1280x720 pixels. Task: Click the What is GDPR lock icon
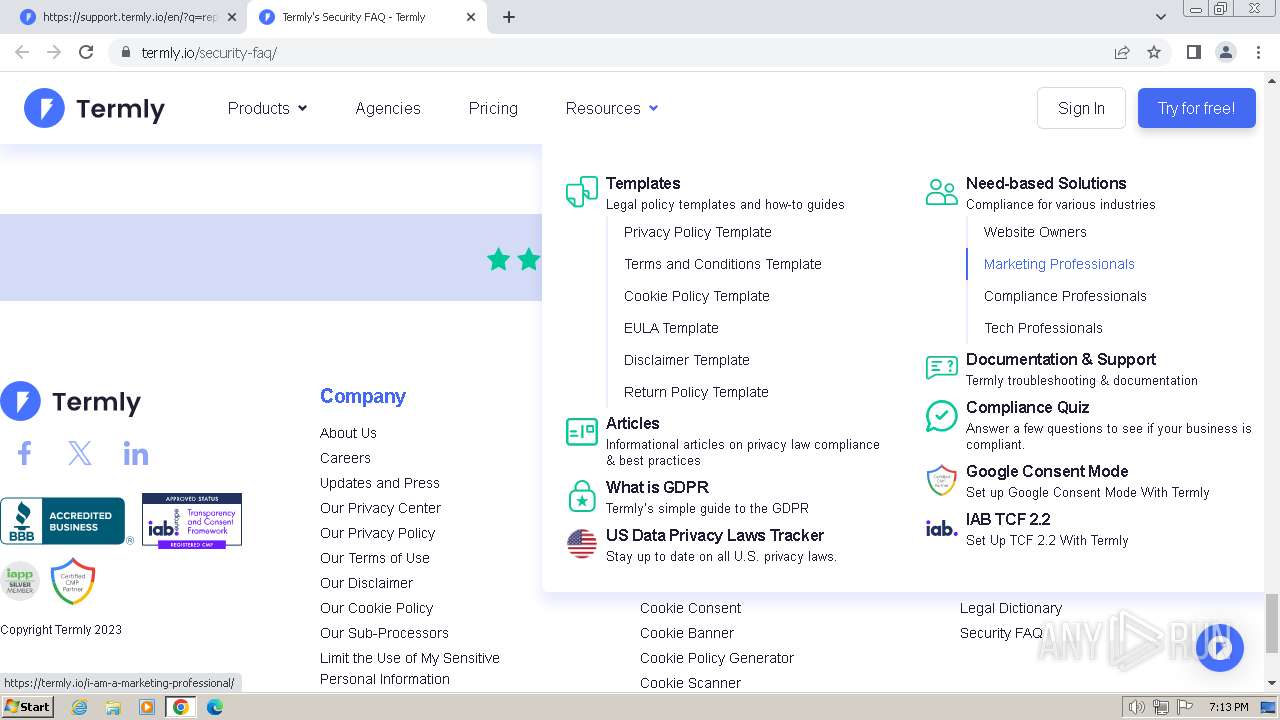(x=582, y=496)
